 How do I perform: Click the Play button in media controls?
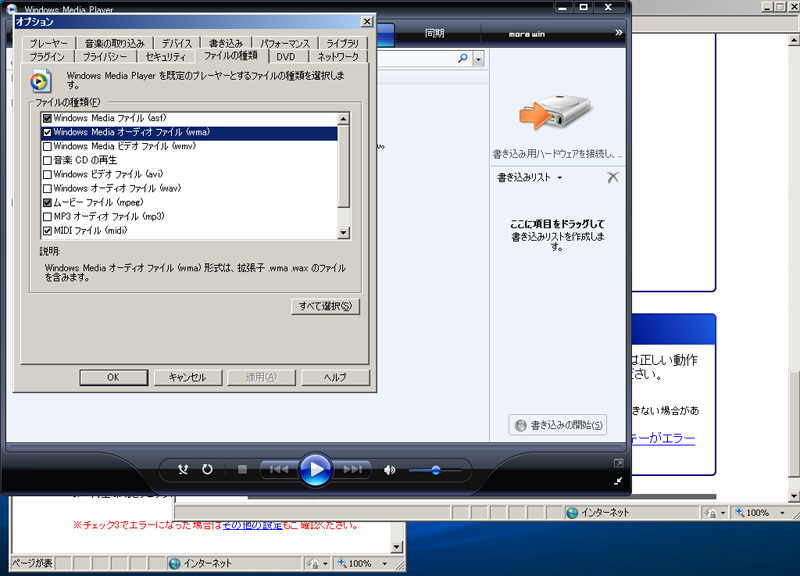(x=315, y=469)
